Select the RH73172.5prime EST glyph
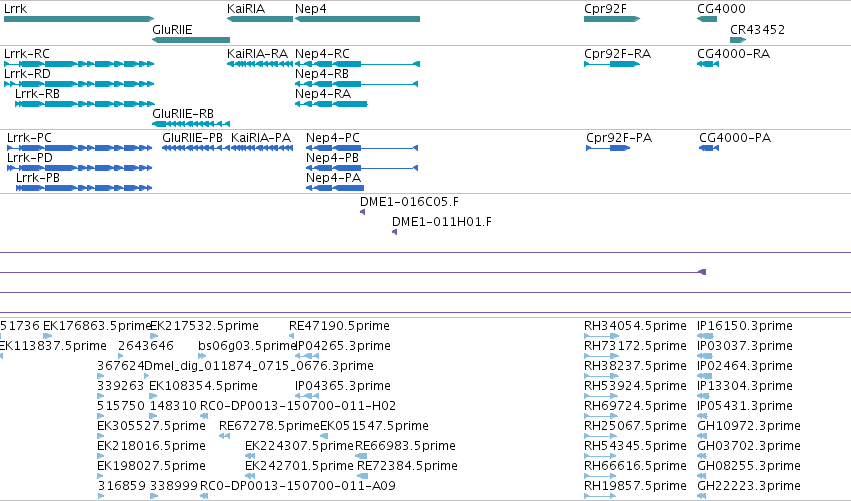Screen dimensions: 851x501 (x=601, y=356)
